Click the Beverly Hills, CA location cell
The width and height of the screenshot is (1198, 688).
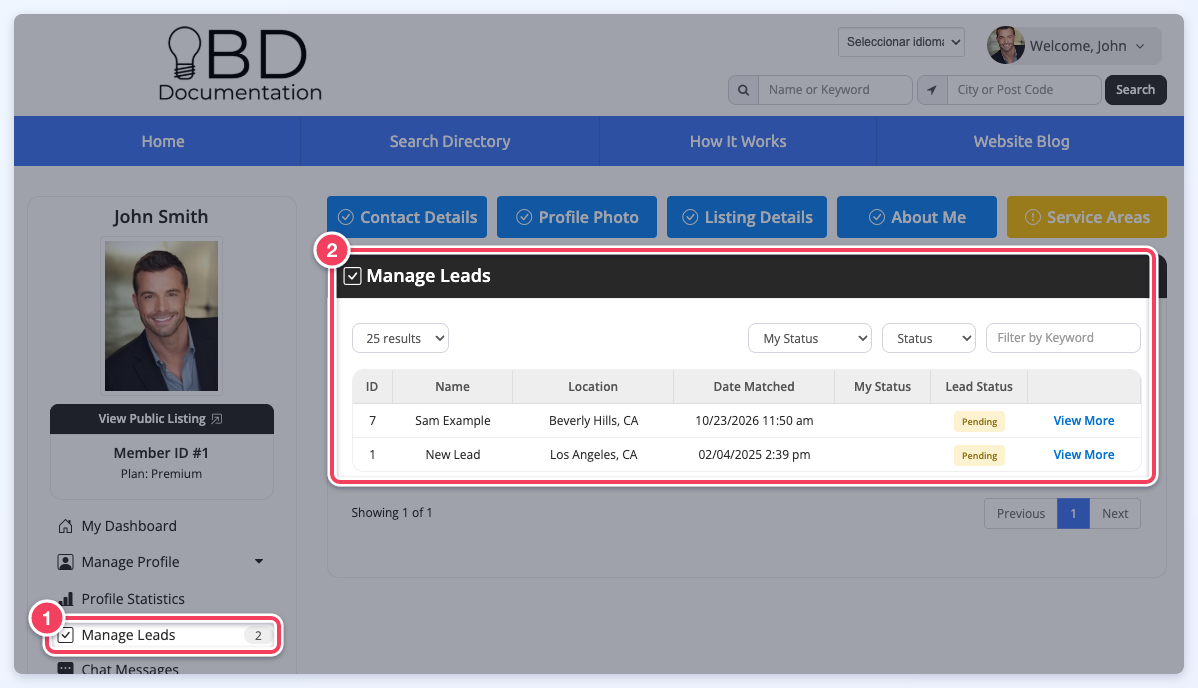click(x=594, y=420)
